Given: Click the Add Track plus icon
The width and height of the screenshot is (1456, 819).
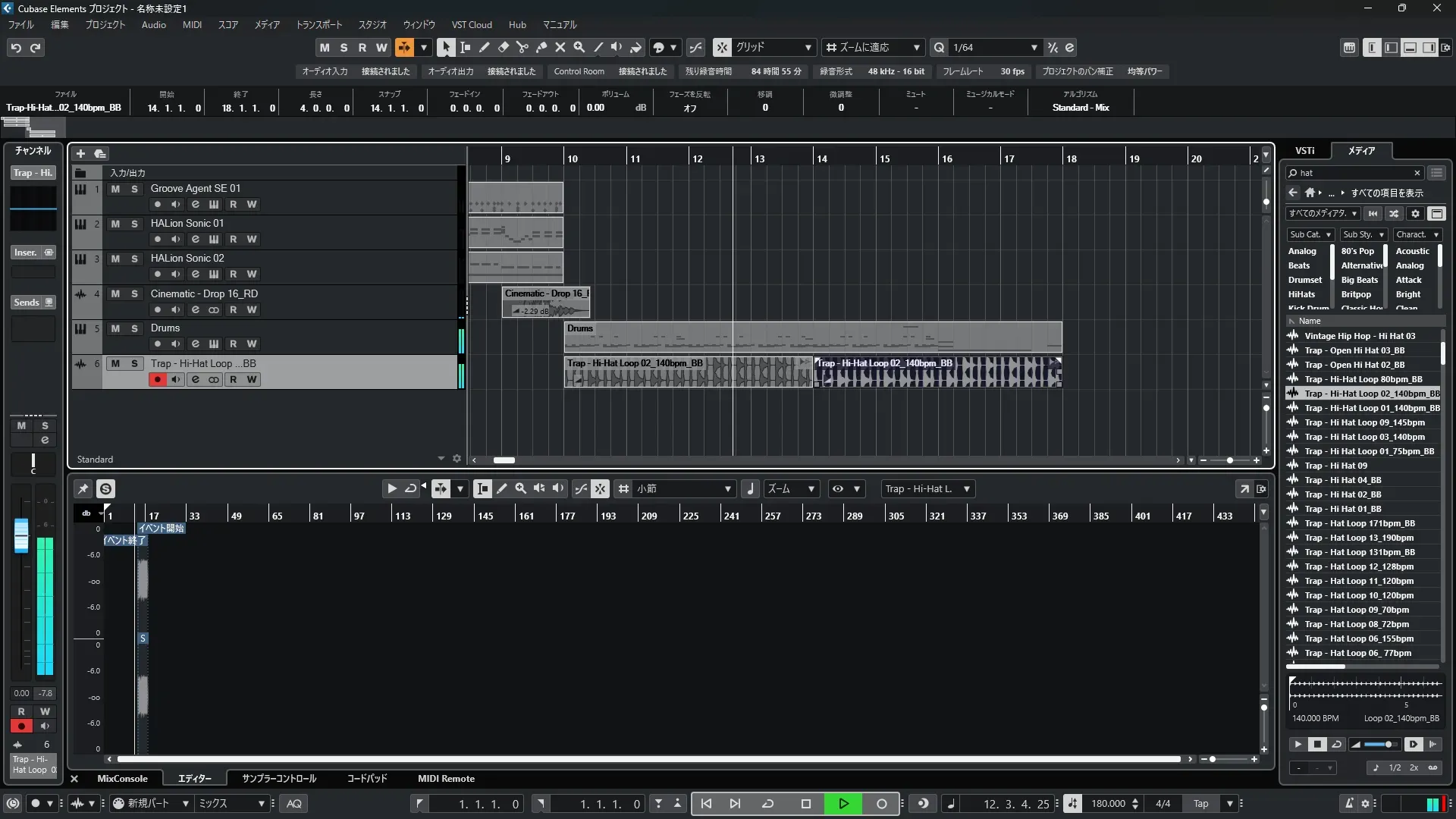Looking at the screenshot, I should pyautogui.click(x=80, y=153).
